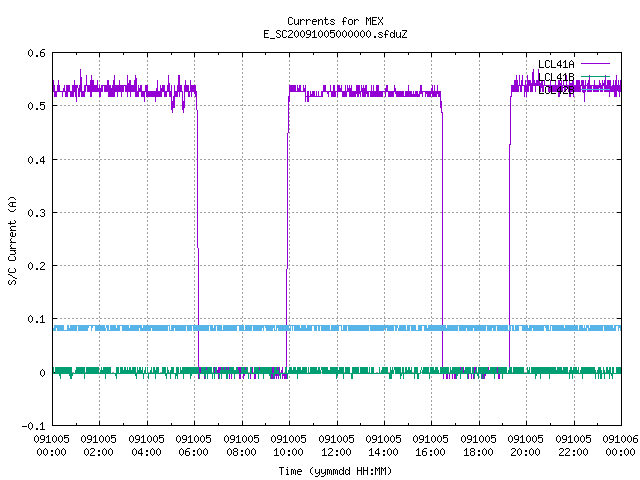Click the '091005 08:00' x-axis tick label
The image size is (640, 480).
coord(241,445)
